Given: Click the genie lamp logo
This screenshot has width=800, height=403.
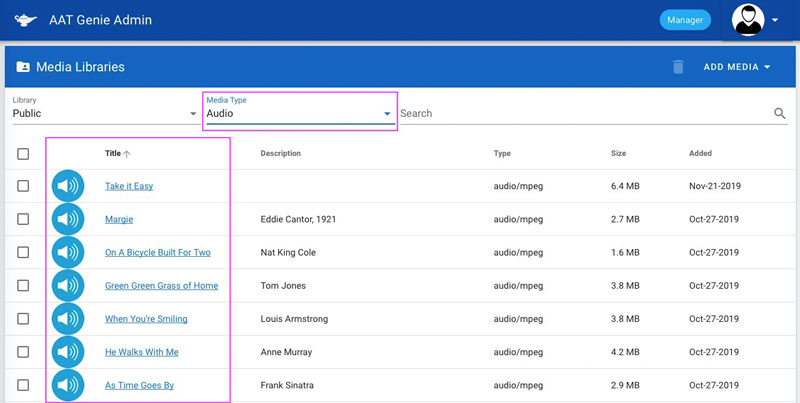Looking at the screenshot, I should click(x=26, y=20).
